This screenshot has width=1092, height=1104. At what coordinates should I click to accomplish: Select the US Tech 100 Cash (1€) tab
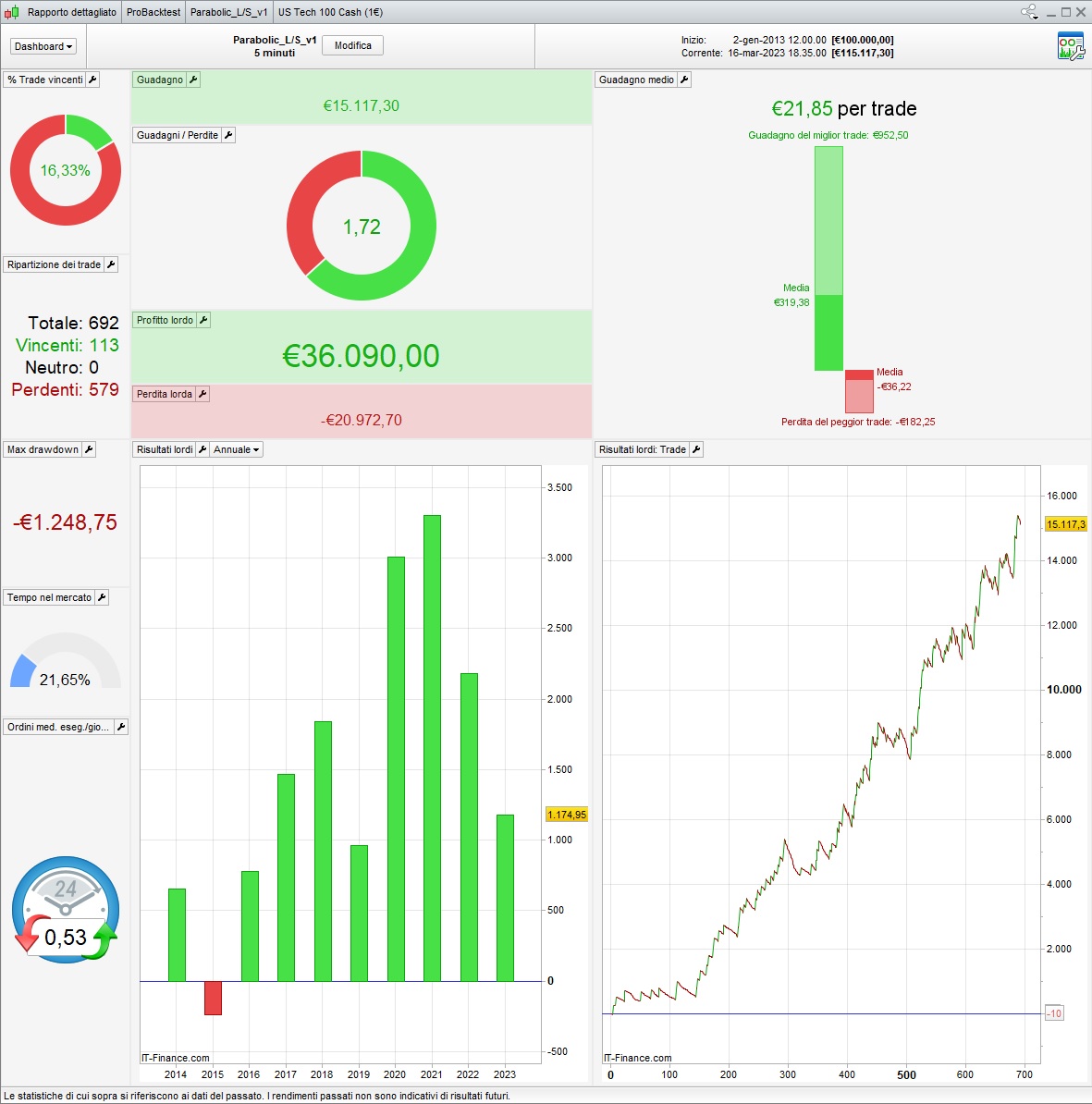click(330, 12)
